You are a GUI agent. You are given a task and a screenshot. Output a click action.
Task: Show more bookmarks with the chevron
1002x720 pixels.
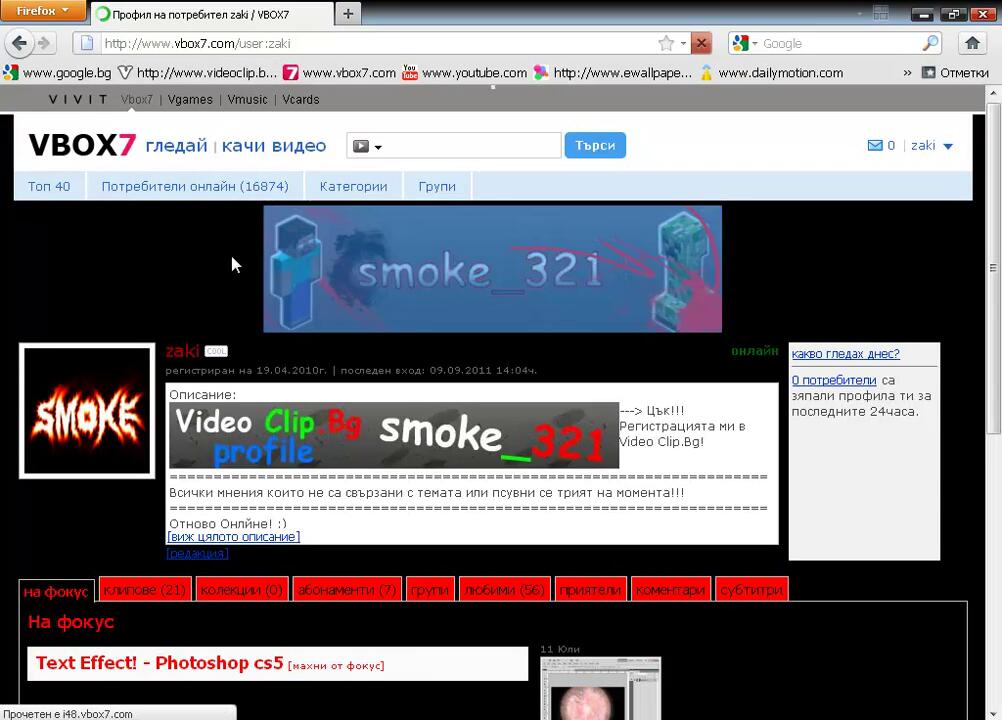tap(907, 73)
